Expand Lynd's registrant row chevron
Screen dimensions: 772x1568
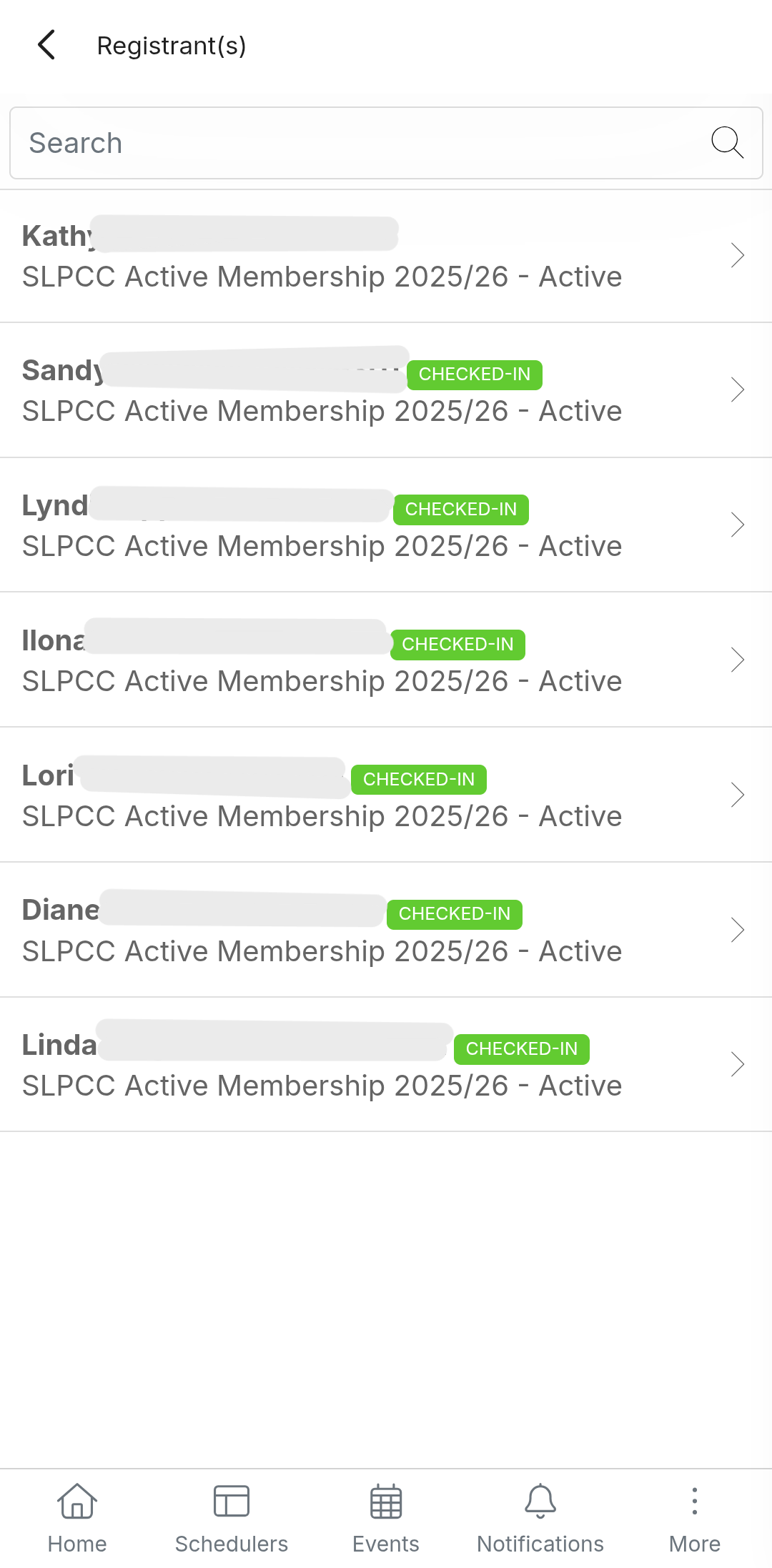click(738, 525)
